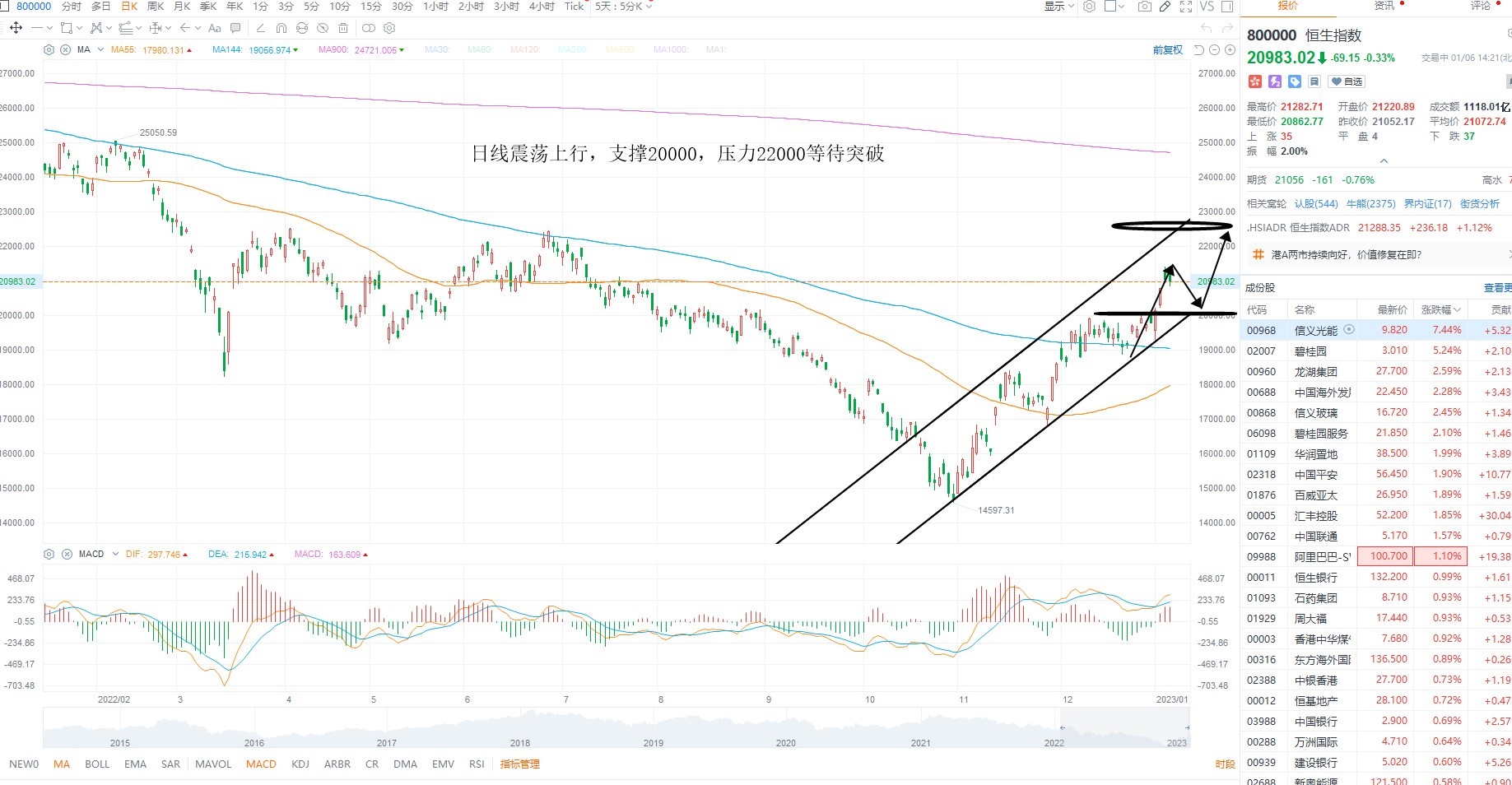Collapse the quote details chevron
The height and width of the screenshot is (785, 1512).
[1384, 161]
